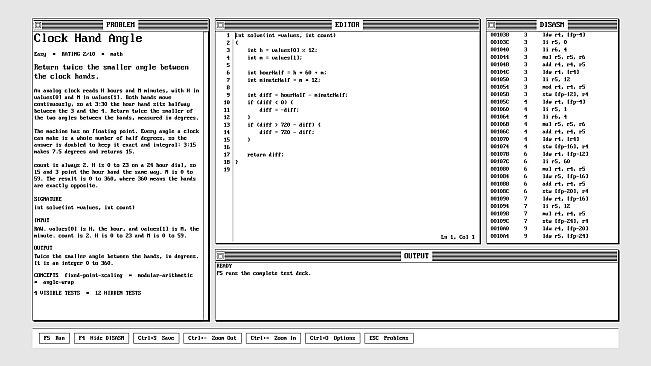Image resolution: width=651 pixels, height=366 pixels.
Task: Click the "diff = -diff;" line in editor
Action: click(x=279, y=110)
